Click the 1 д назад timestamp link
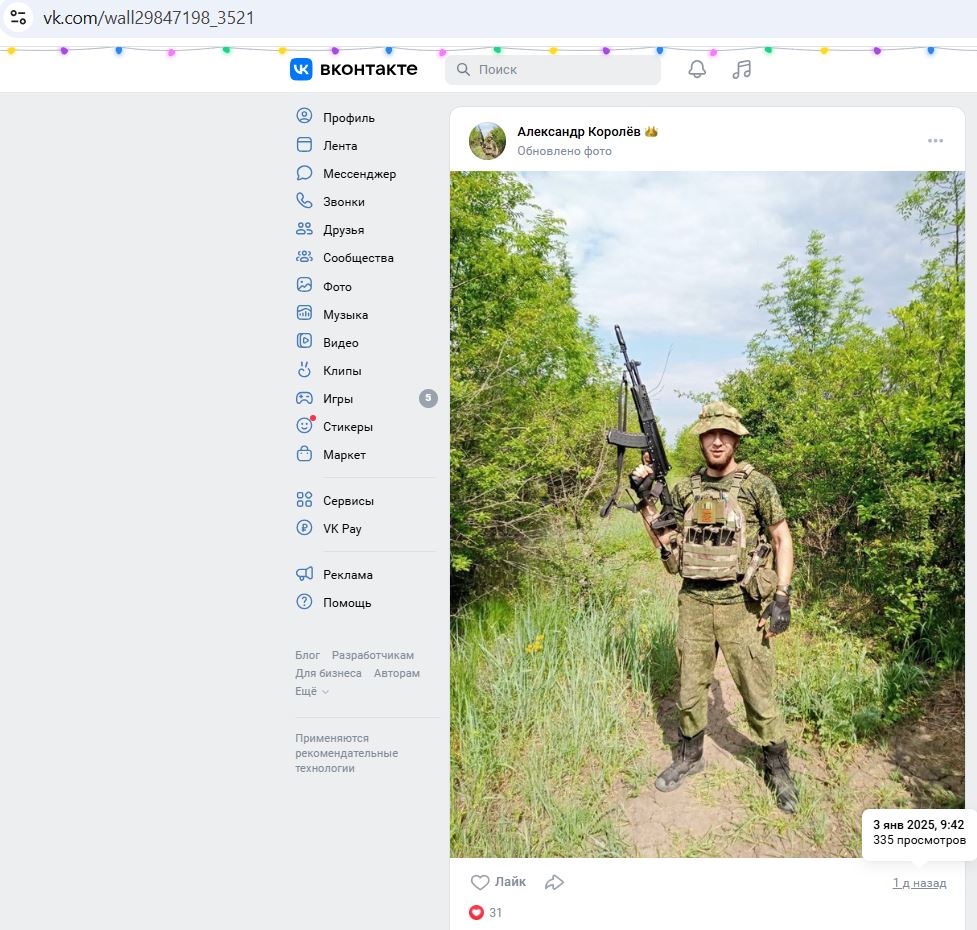 click(919, 883)
